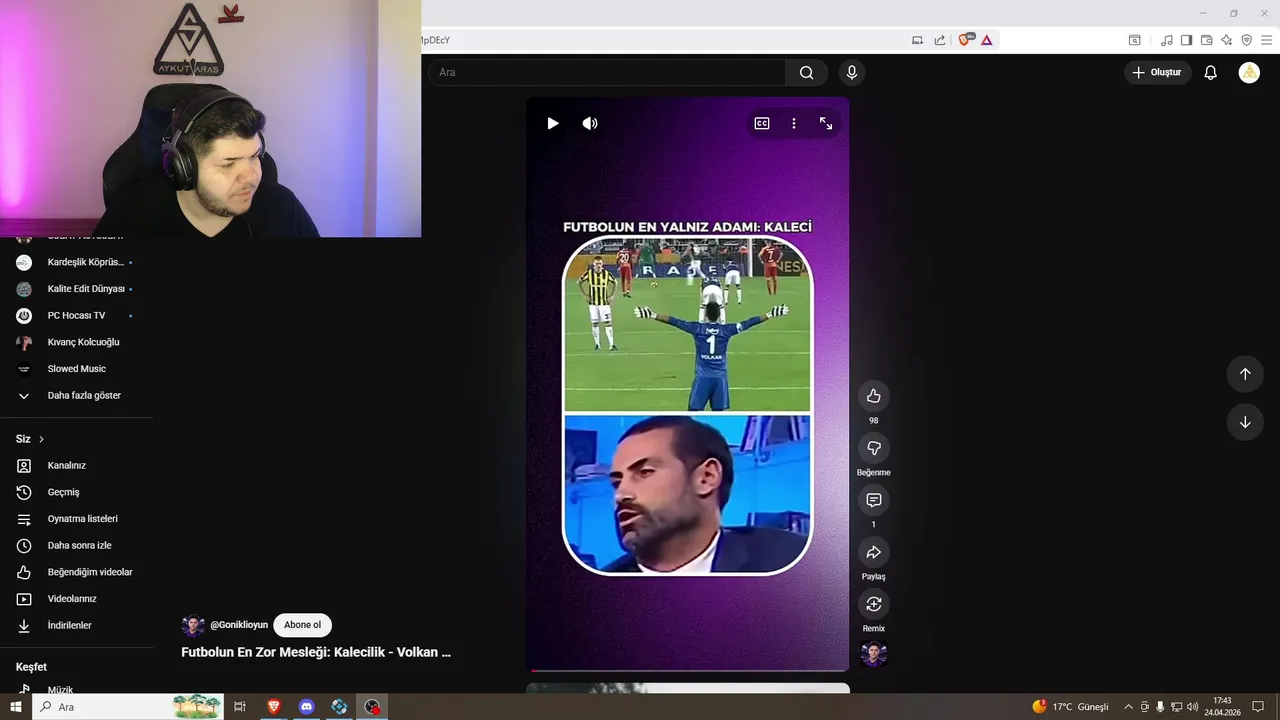Open Brave browser taskbar icon
The image size is (1280, 720).
click(273, 707)
